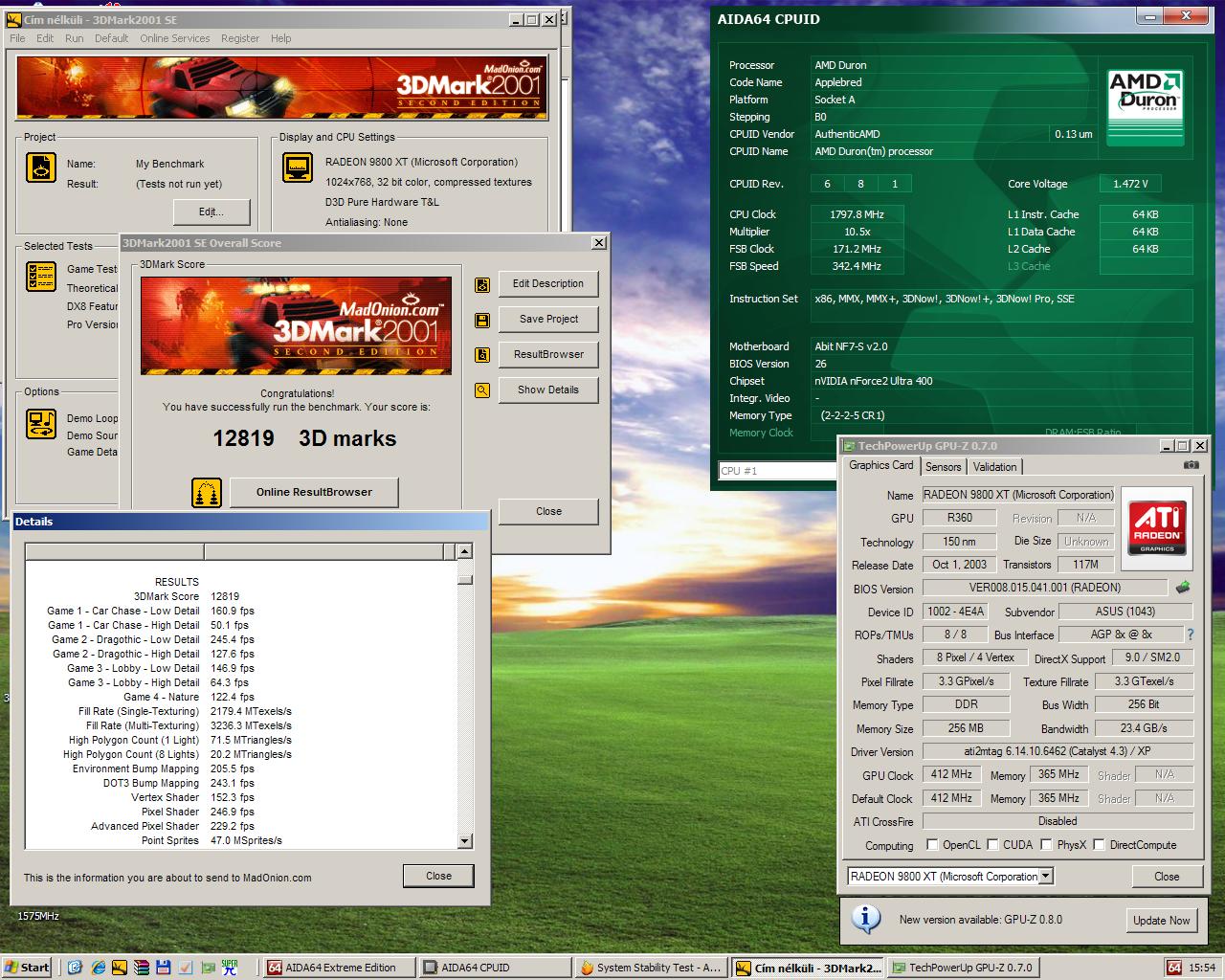Click the Online ResultBrowser button
Screen dimensions: 1225x980
coord(314,492)
